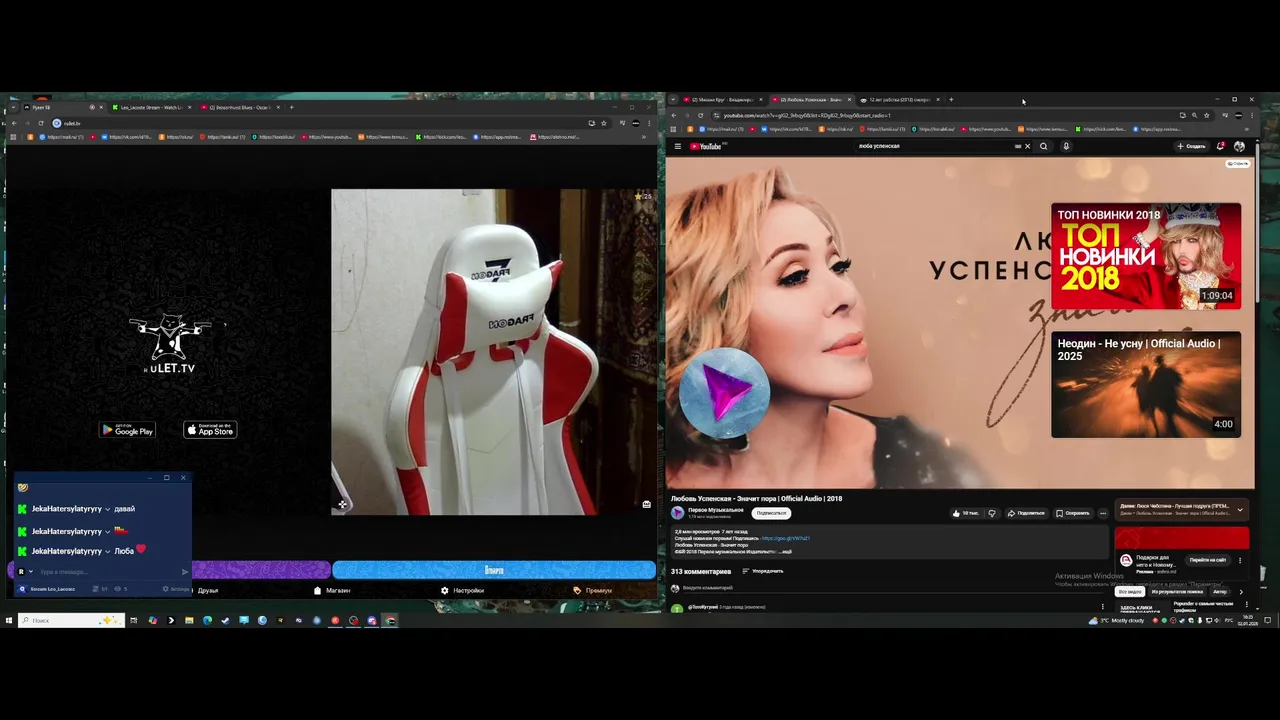This screenshot has width=1280, height=720.
Task: Reload the YouTube page
Action: click(700, 115)
